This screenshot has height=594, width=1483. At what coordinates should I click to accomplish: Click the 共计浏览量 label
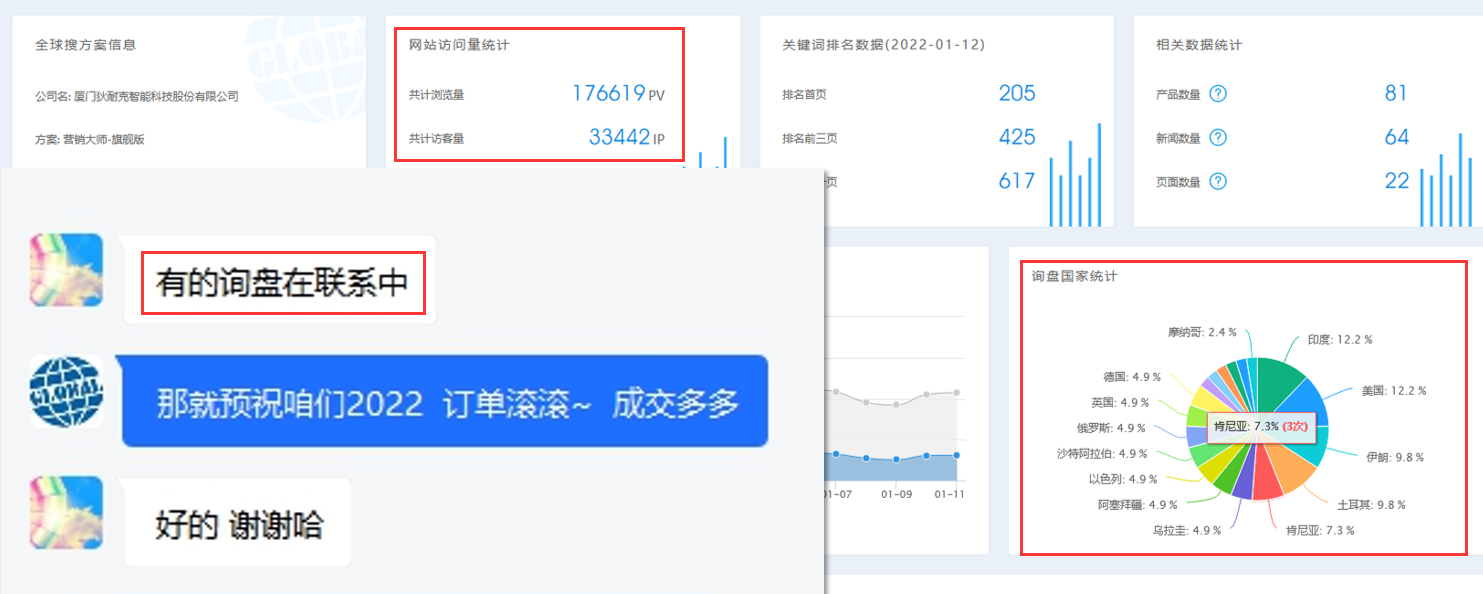(436, 95)
